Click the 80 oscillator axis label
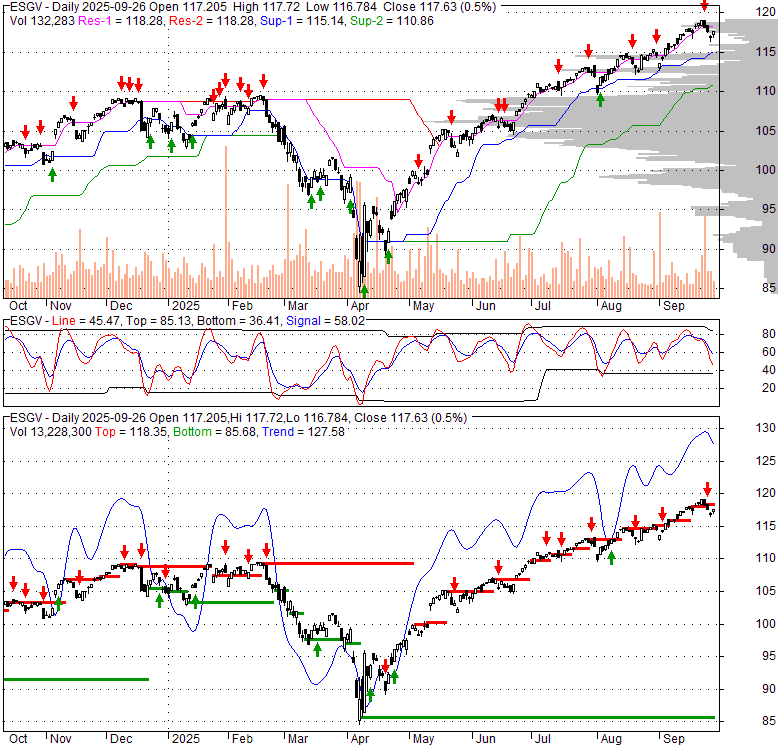 [x=769, y=334]
